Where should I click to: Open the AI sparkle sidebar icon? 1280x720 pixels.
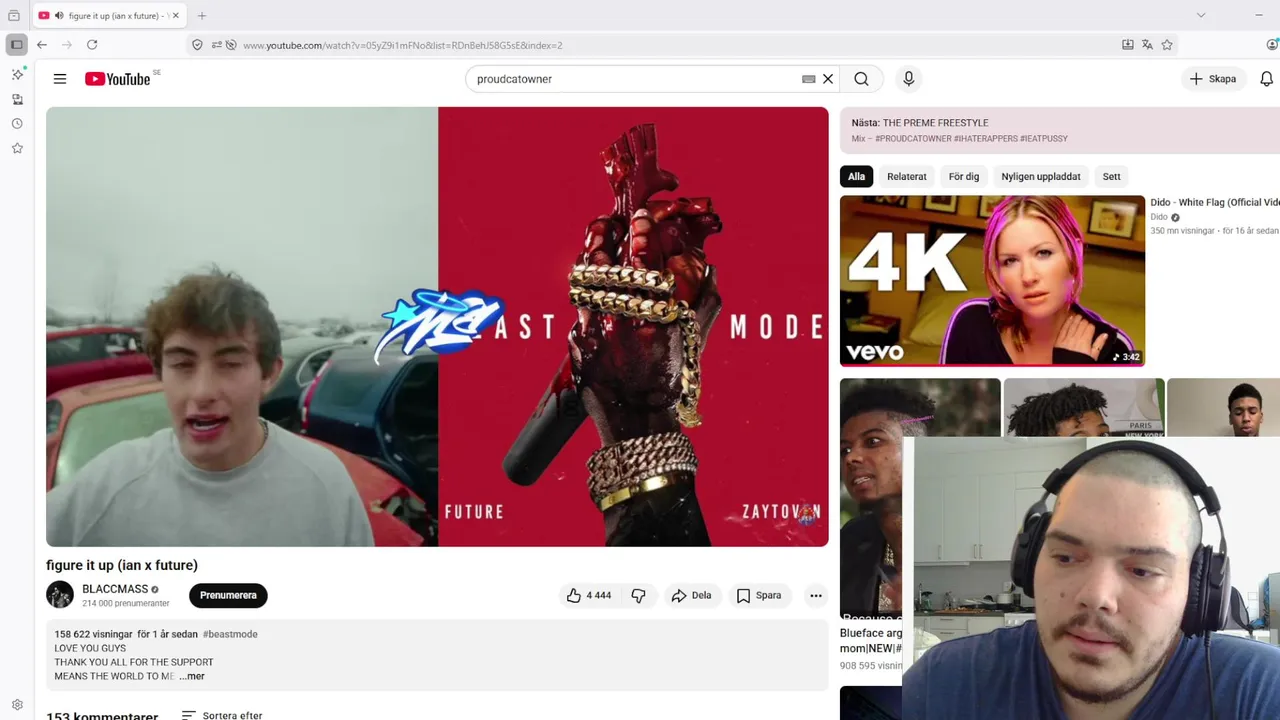[x=17, y=75]
